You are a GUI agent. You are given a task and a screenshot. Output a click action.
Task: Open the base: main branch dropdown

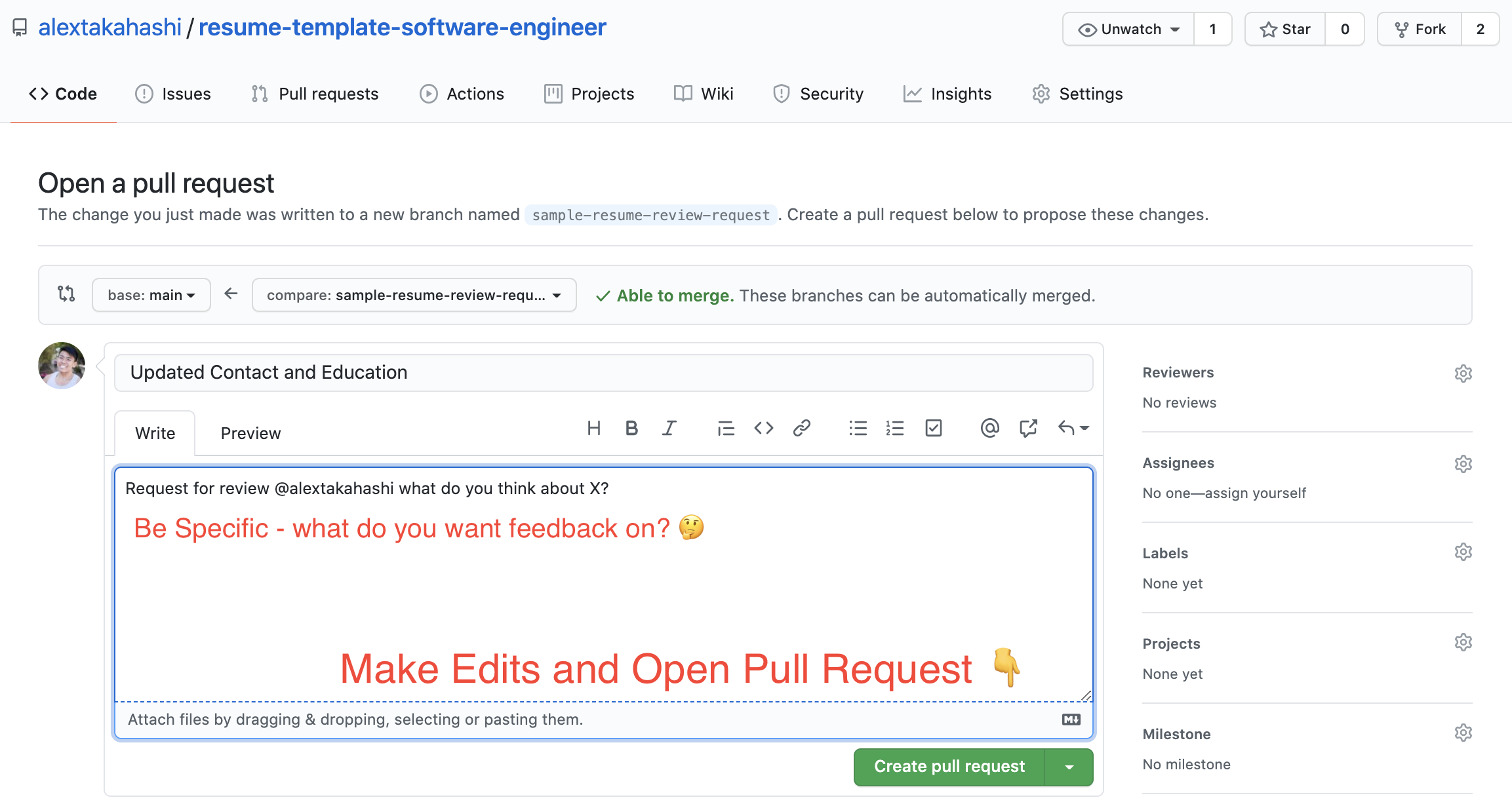point(151,296)
